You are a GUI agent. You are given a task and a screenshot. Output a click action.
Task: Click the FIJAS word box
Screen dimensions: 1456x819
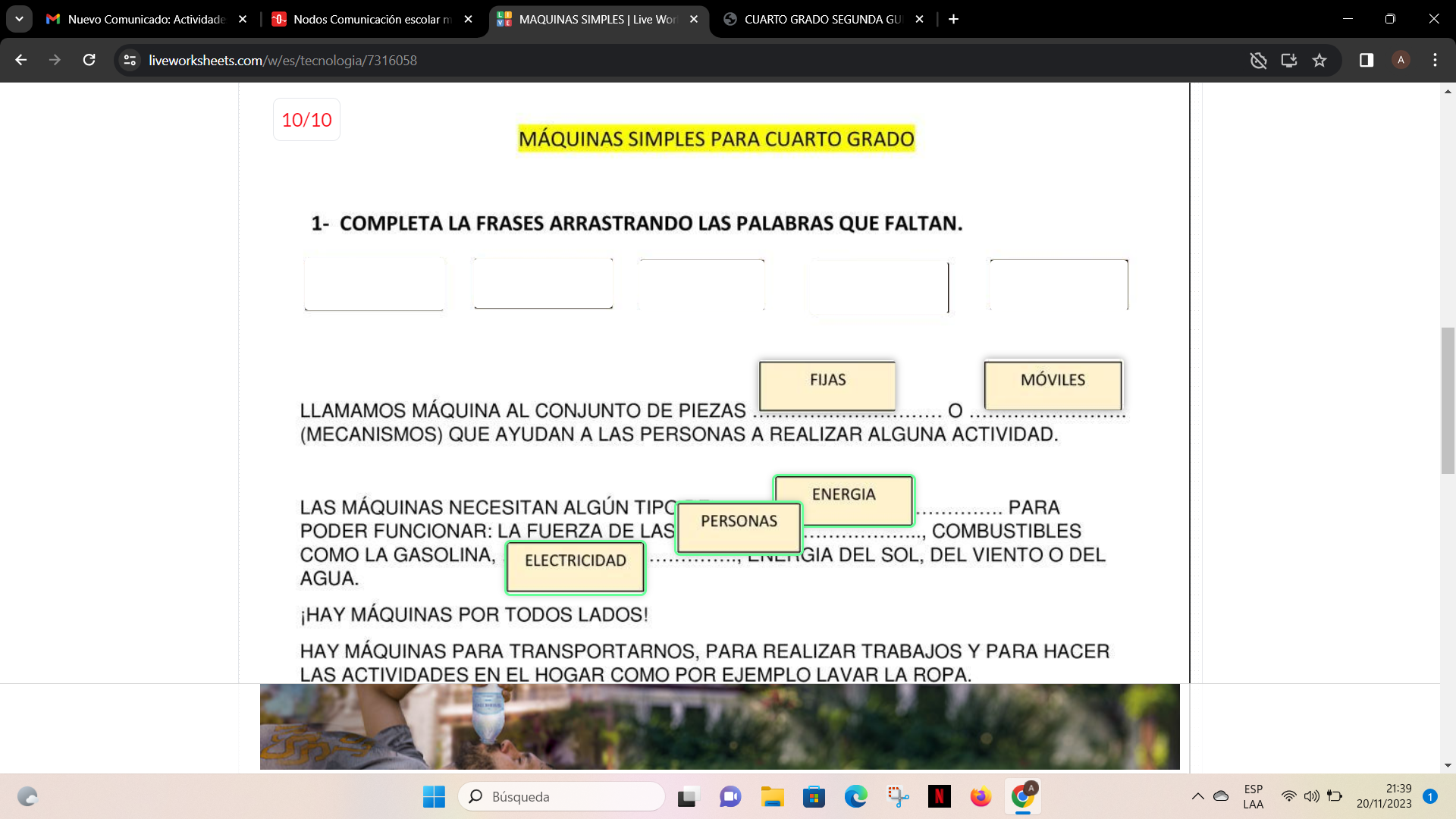(x=827, y=385)
